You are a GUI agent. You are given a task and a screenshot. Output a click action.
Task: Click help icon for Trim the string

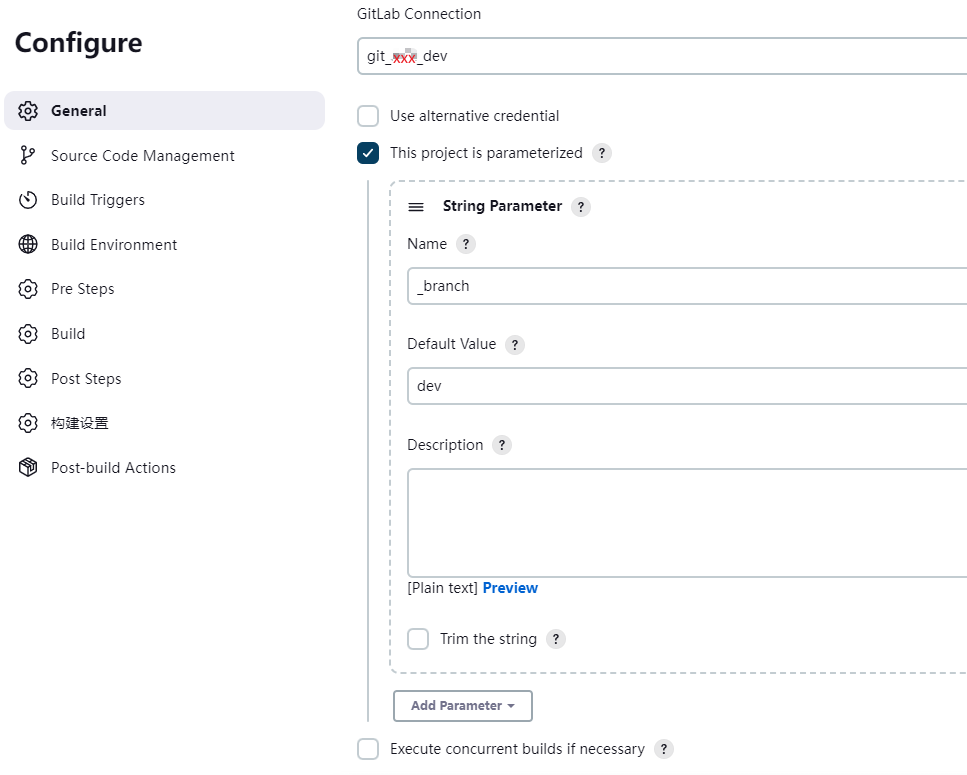556,639
